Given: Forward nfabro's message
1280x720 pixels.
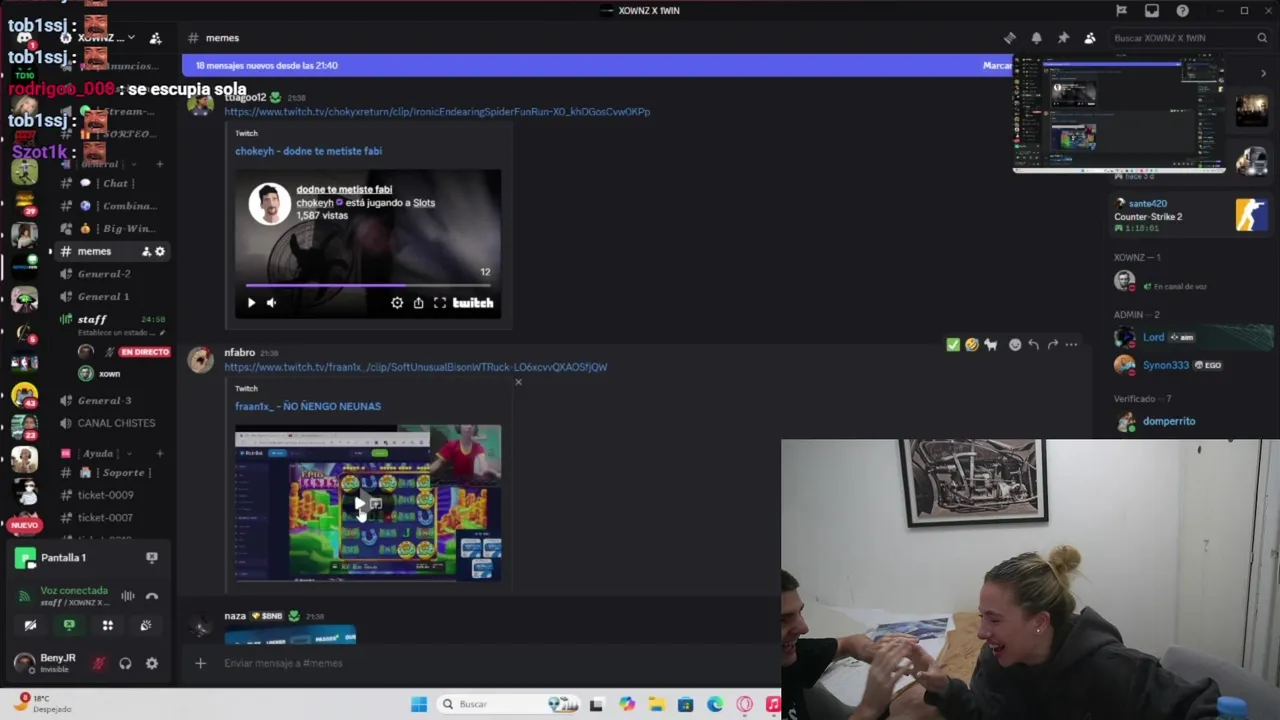Looking at the screenshot, I should pos(1052,345).
